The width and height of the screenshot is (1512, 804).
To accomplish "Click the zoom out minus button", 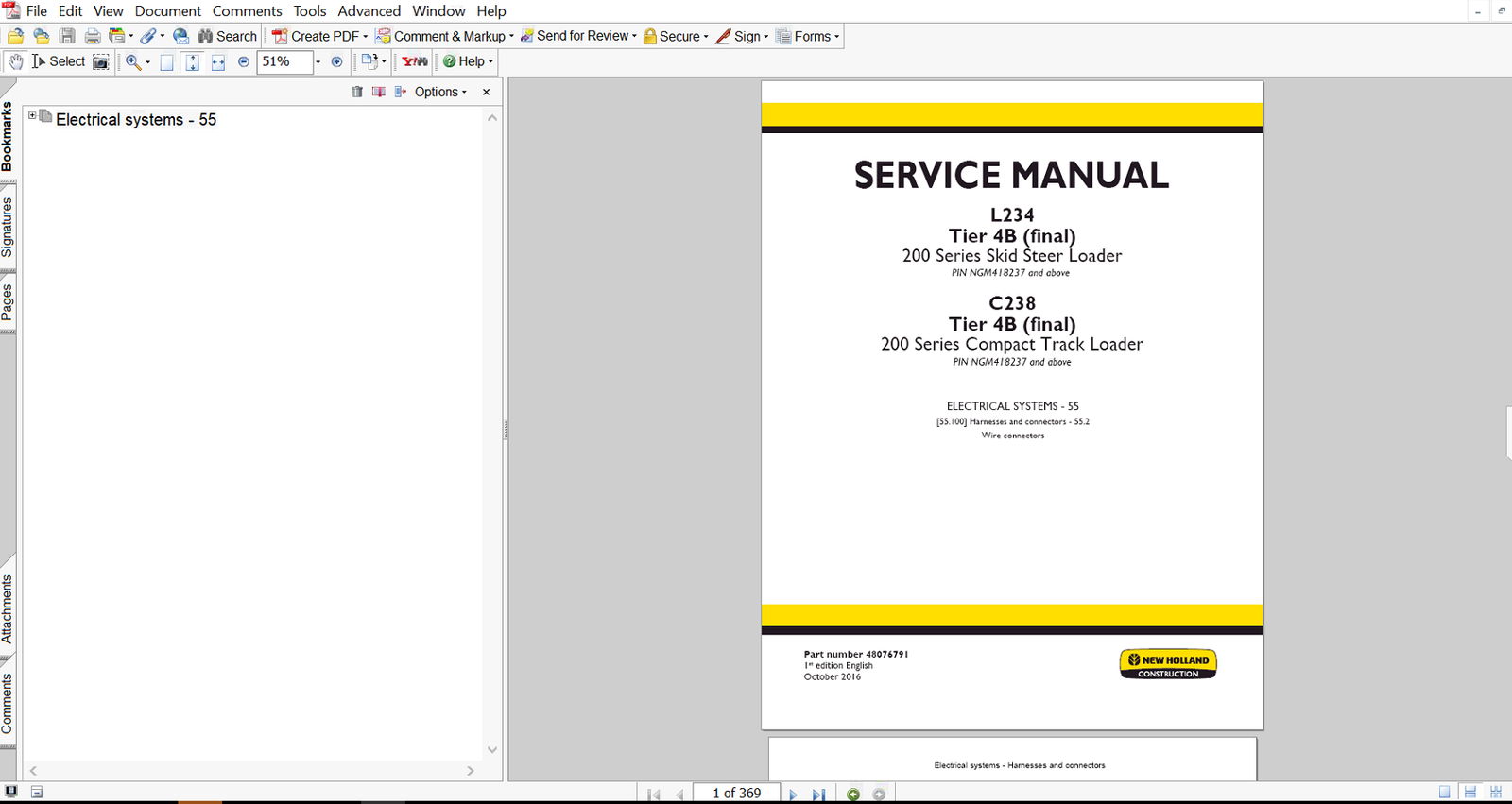I will point(244,61).
